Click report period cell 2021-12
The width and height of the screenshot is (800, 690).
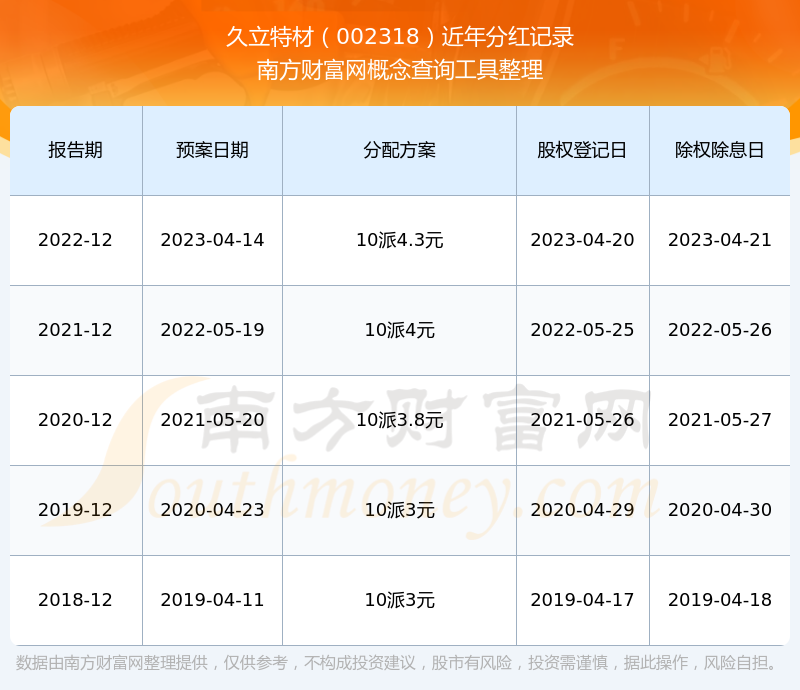(76, 330)
